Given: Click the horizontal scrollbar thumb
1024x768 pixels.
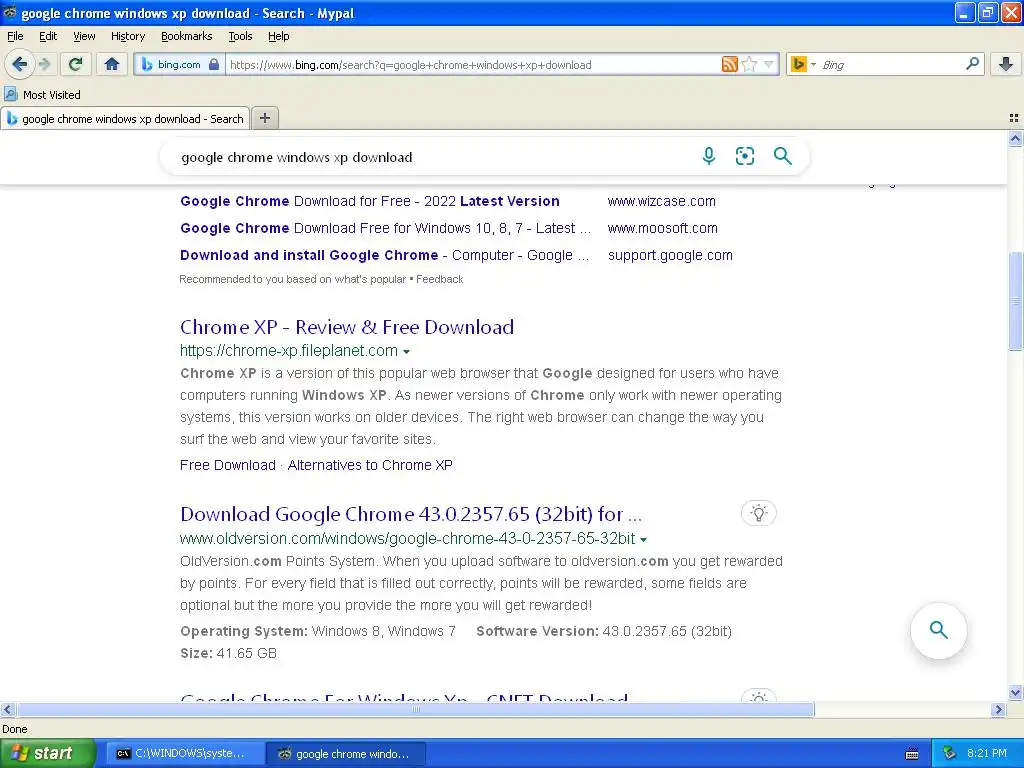Looking at the screenshot, I should 415,709.
